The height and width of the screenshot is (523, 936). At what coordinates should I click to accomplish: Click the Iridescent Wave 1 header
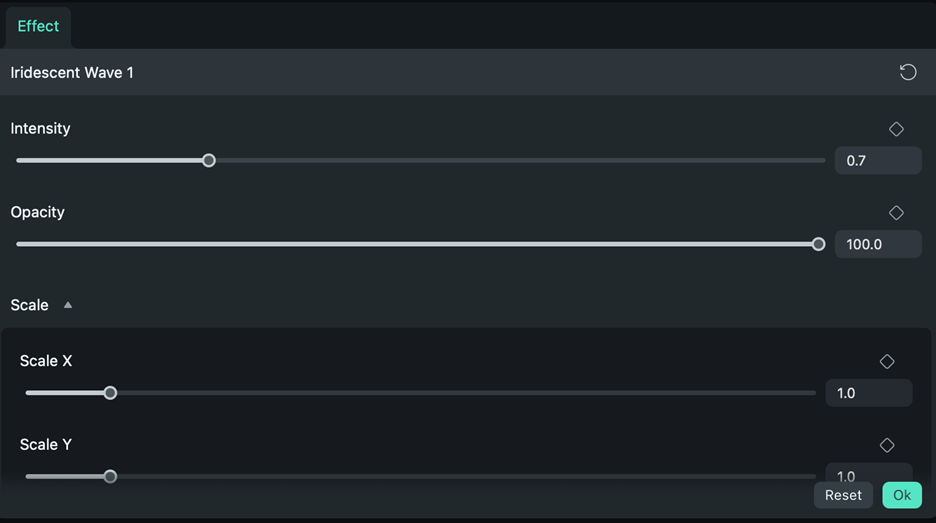point(72,73)
